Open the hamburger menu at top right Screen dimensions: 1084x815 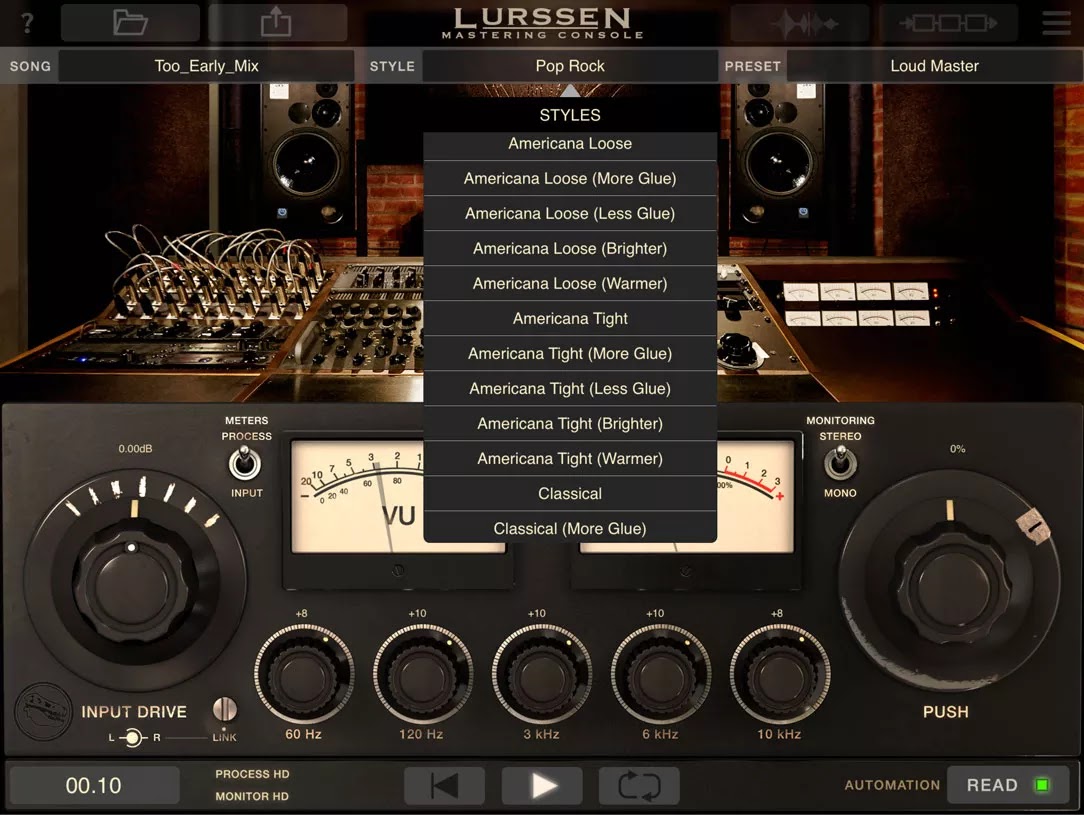1056,22
